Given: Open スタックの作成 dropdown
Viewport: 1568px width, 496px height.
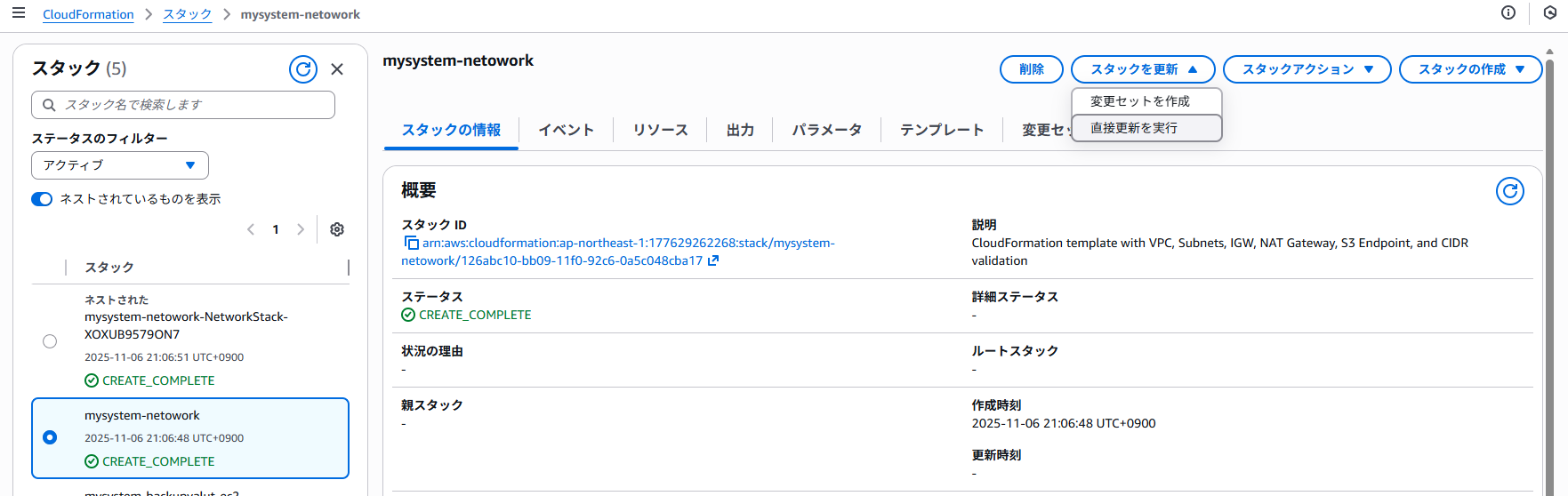Looking at the screenshot, I should (1471, 69).
